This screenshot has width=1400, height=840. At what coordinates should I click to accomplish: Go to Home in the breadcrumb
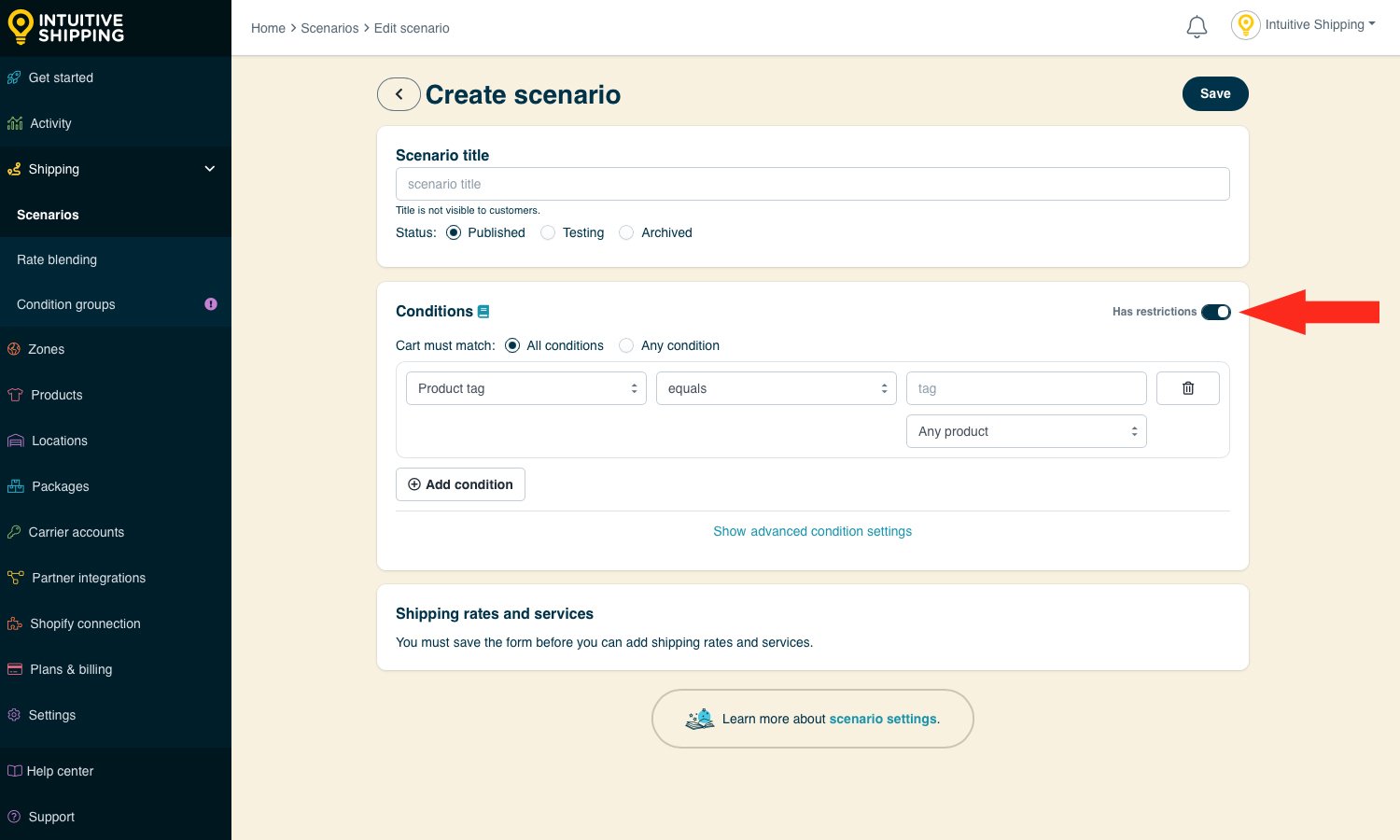click(268, 28)
